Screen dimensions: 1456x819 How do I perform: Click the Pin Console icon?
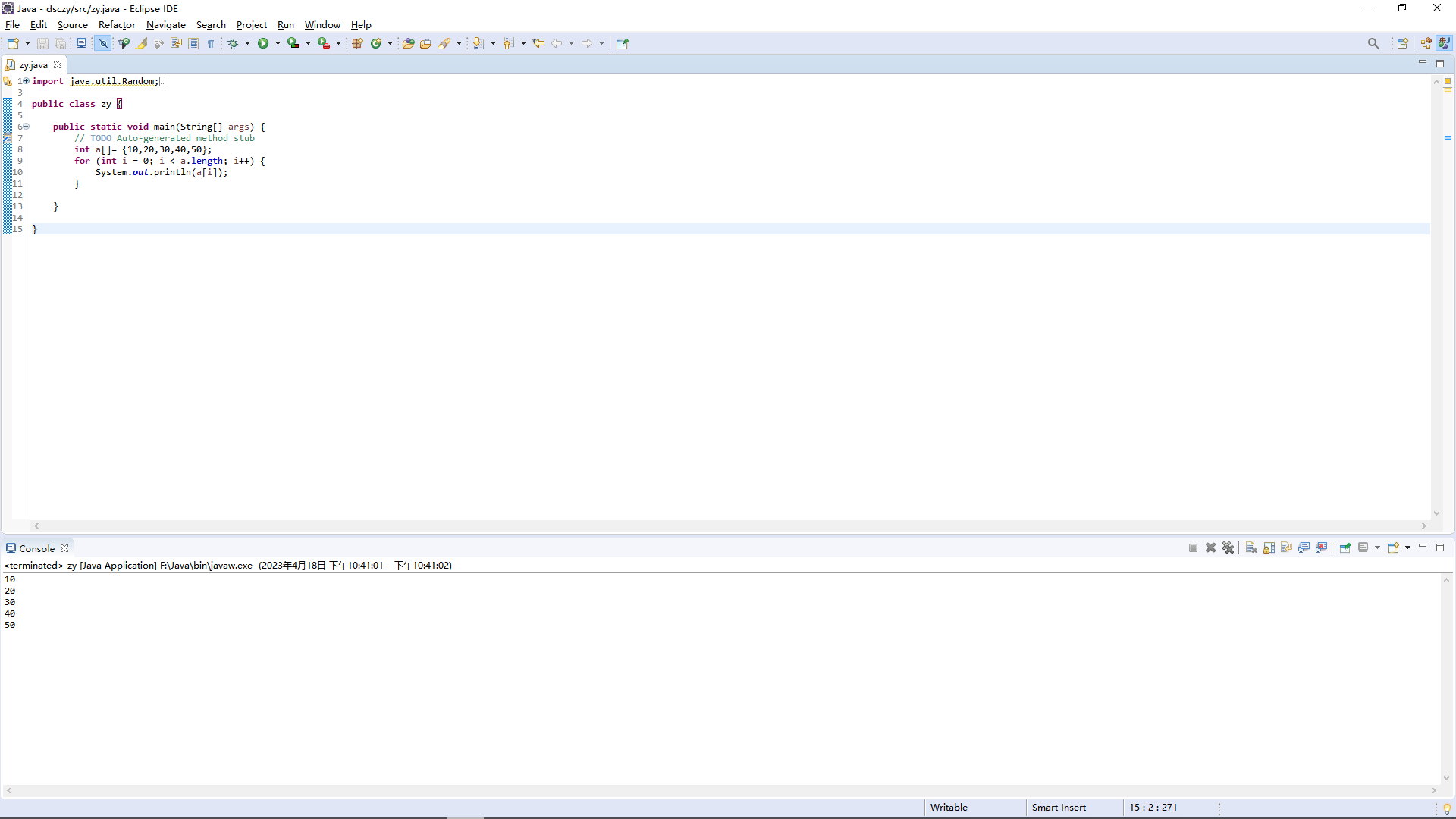pos(1345,548)
